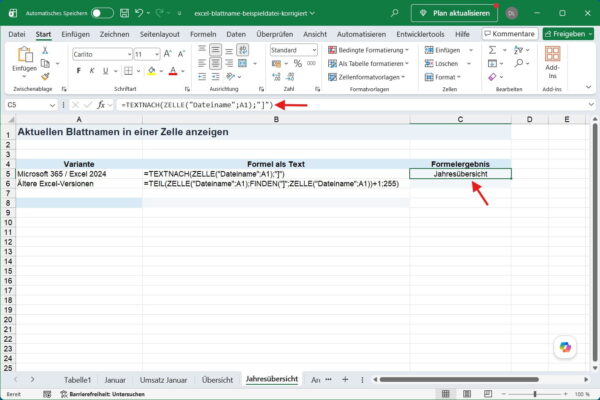The height and width of the screenshot is (400, 600).
Task: Open the font name Carlito dropdown
Action: (x=129, y=54)
